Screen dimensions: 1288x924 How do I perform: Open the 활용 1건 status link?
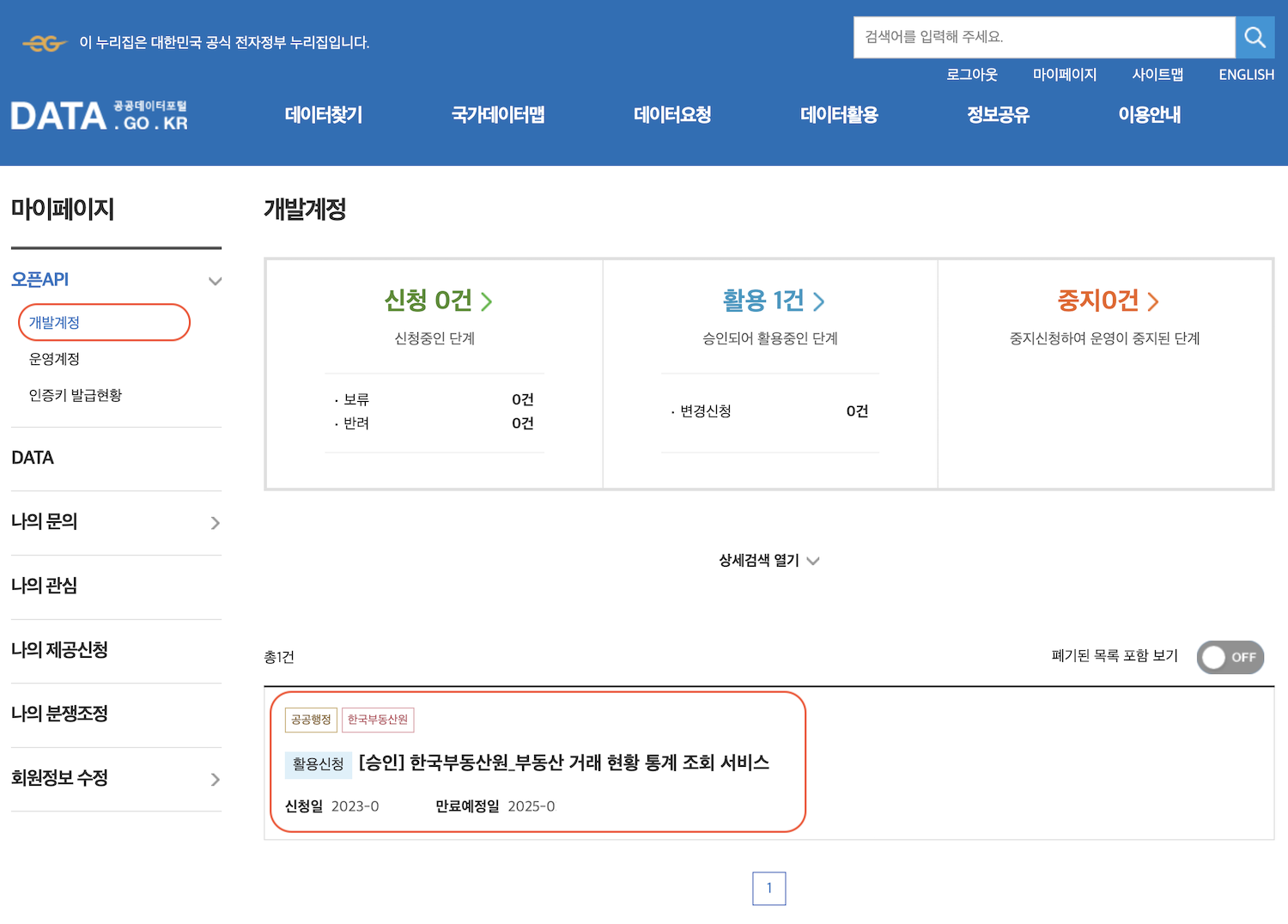click(x=763, y=300)
